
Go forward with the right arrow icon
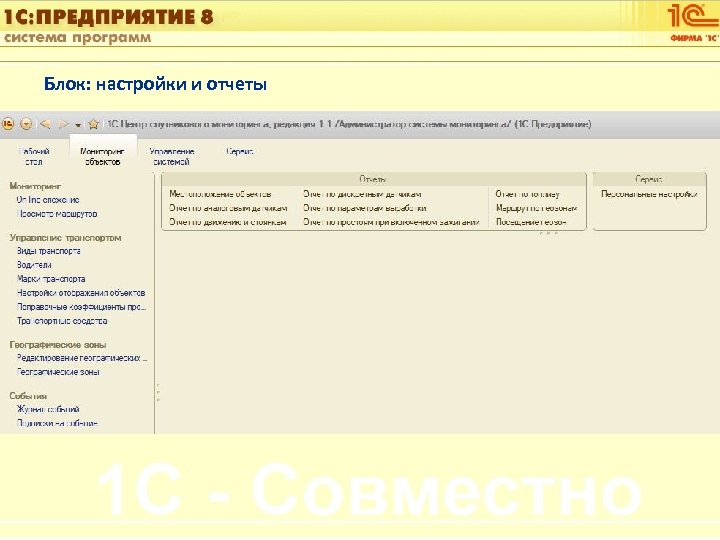click(63, 124)
